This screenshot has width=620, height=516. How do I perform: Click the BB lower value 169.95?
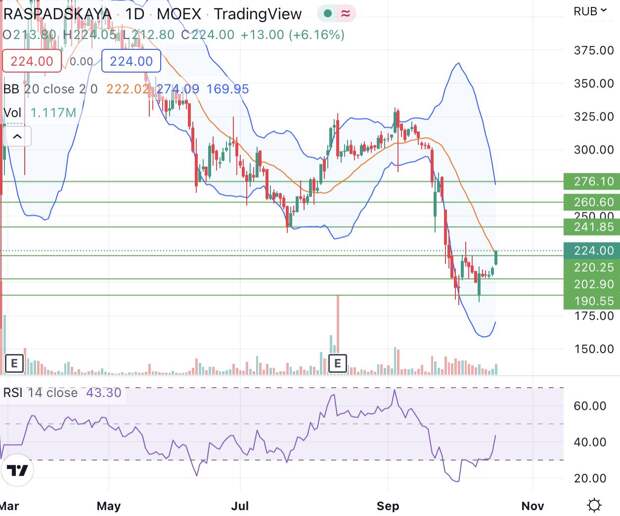(228, 89)
